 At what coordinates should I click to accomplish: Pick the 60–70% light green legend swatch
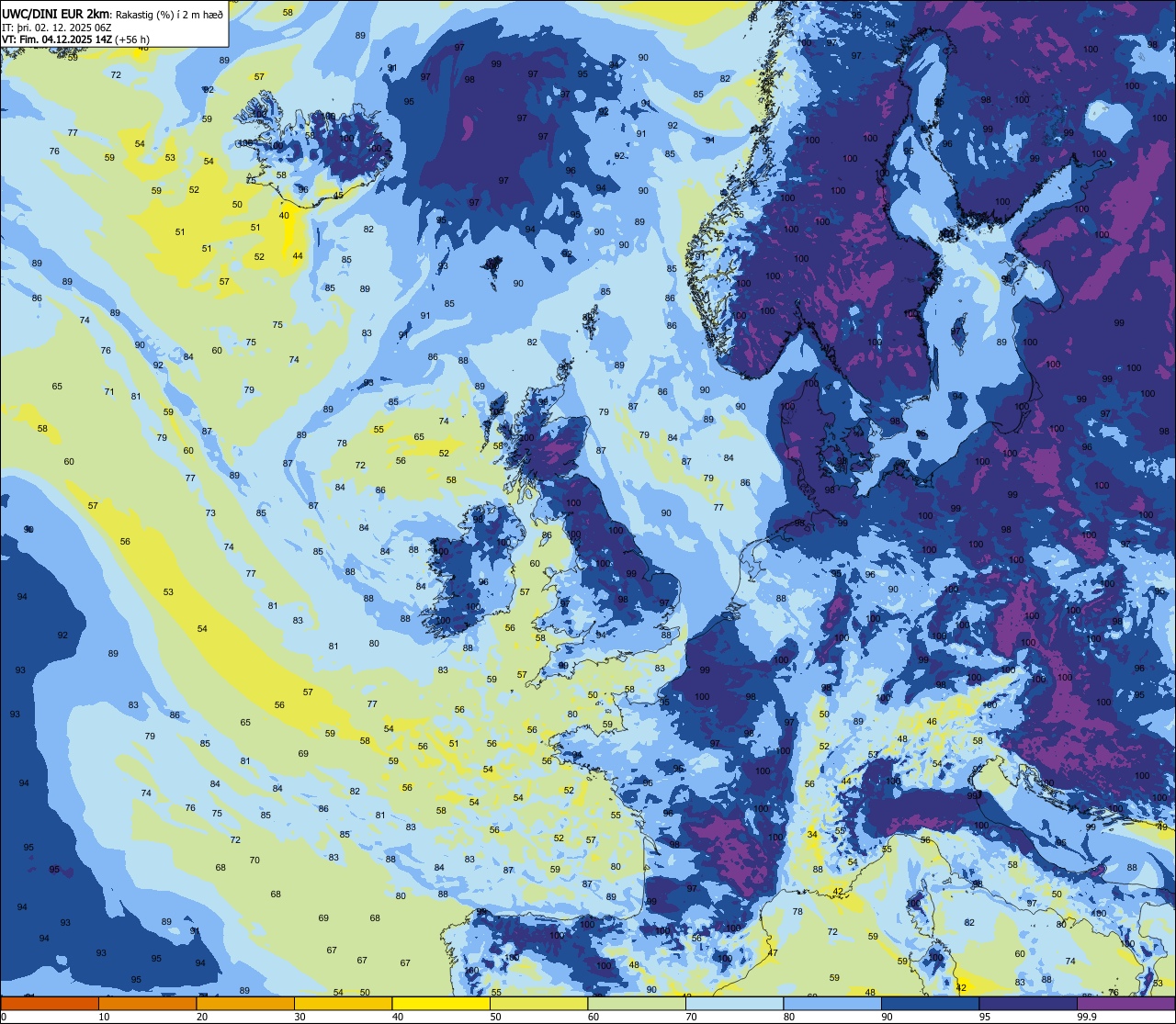637,1003
